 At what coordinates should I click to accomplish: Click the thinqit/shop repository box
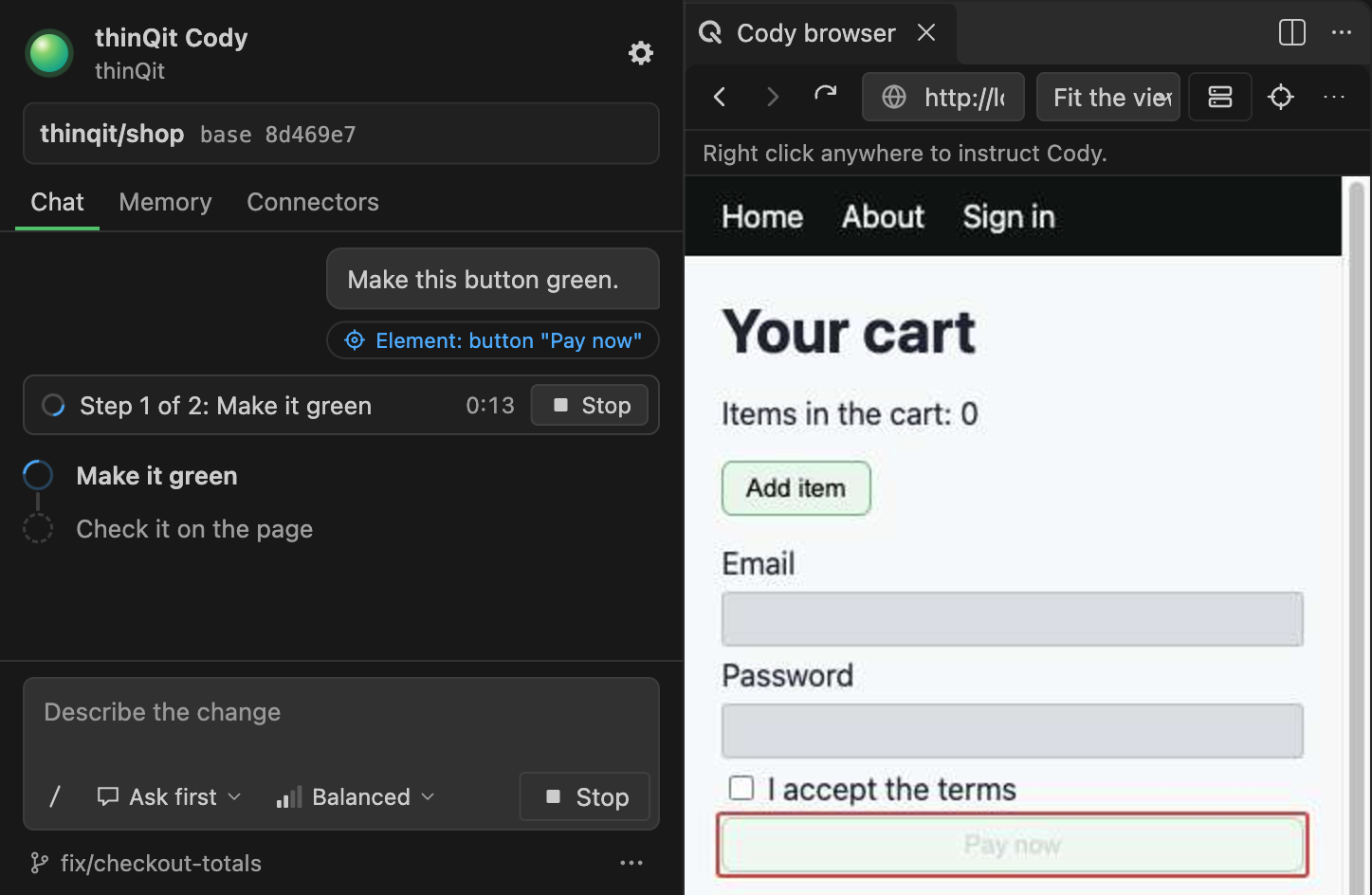click(341, 134)
